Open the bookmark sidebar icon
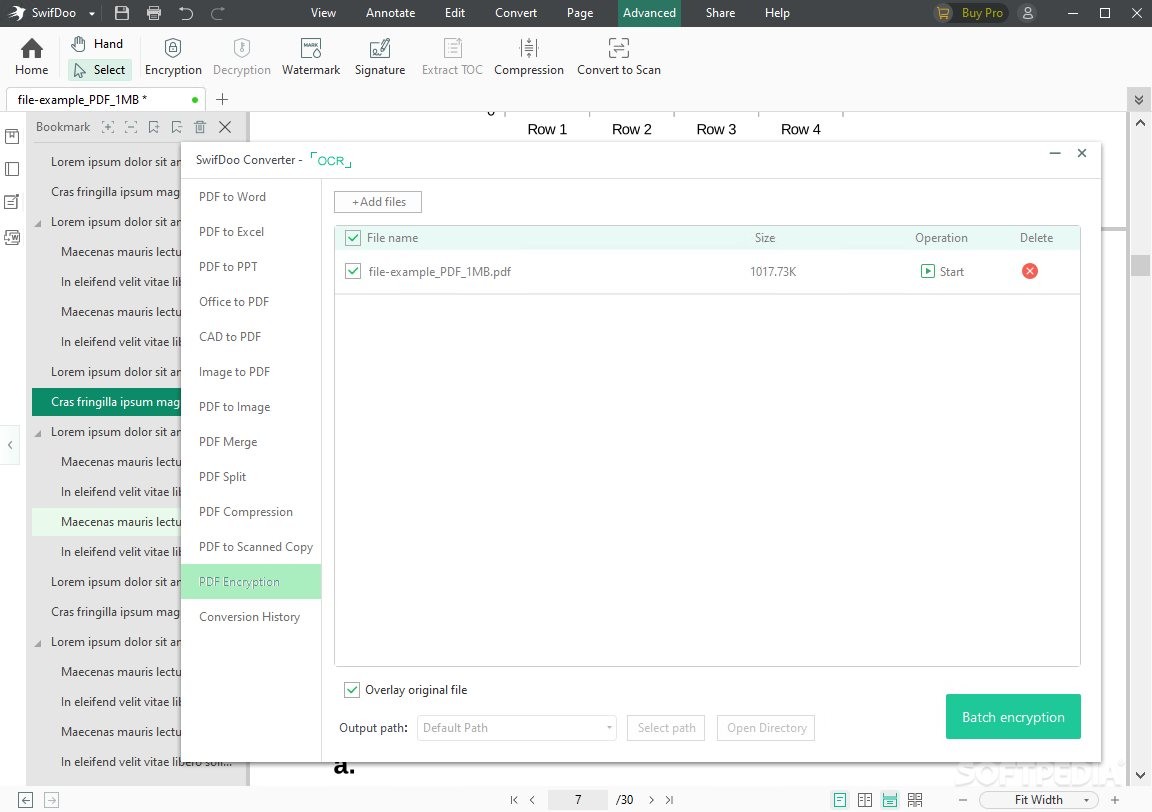Viewport: 1152px width, 812px height. pos(12,137)
